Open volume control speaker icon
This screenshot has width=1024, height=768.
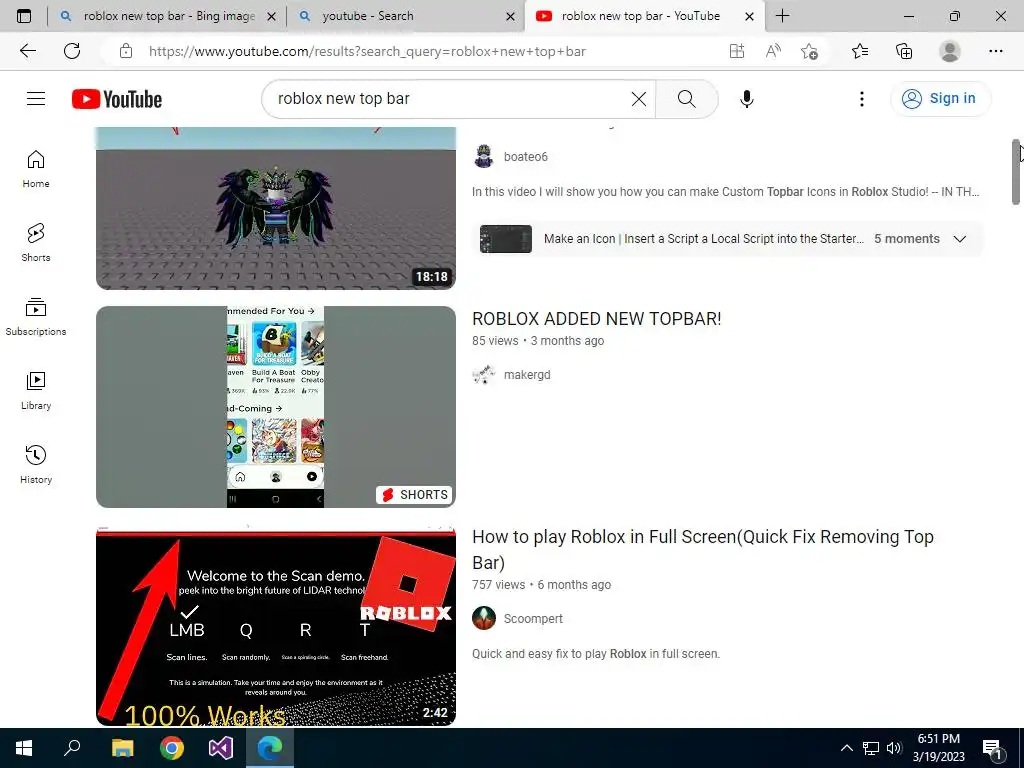894,748
